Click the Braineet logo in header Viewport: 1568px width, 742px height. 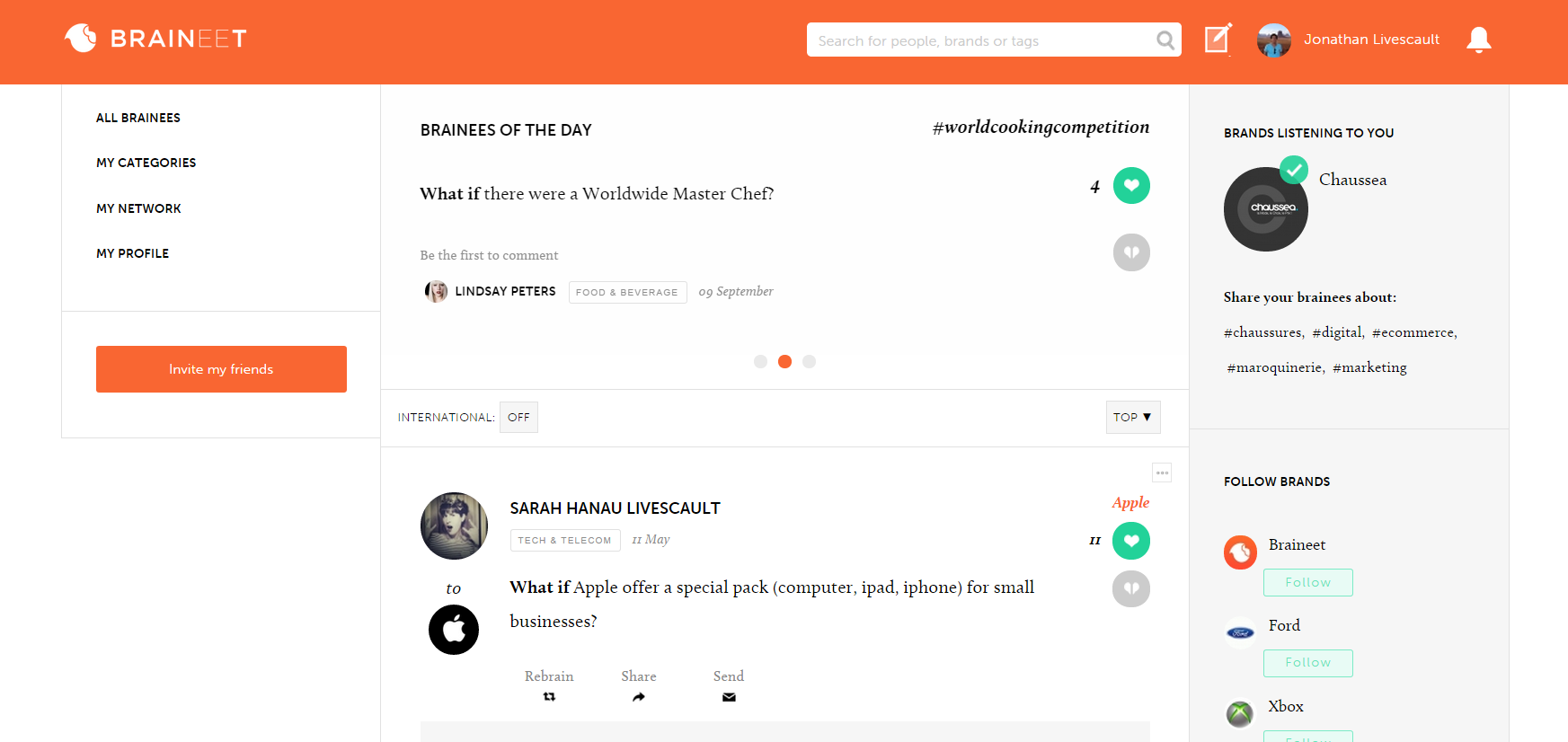[x=155, y=39]
